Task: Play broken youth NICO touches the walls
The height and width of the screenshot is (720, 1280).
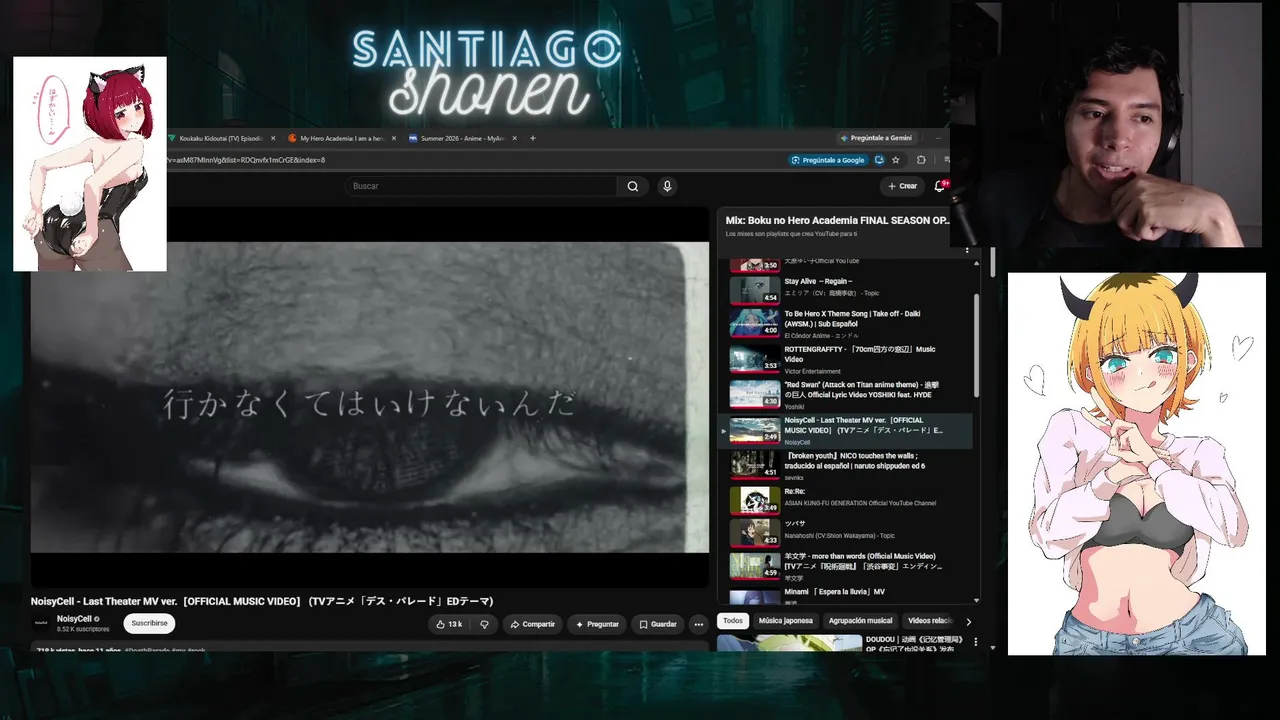Action: tap(844, 465)
